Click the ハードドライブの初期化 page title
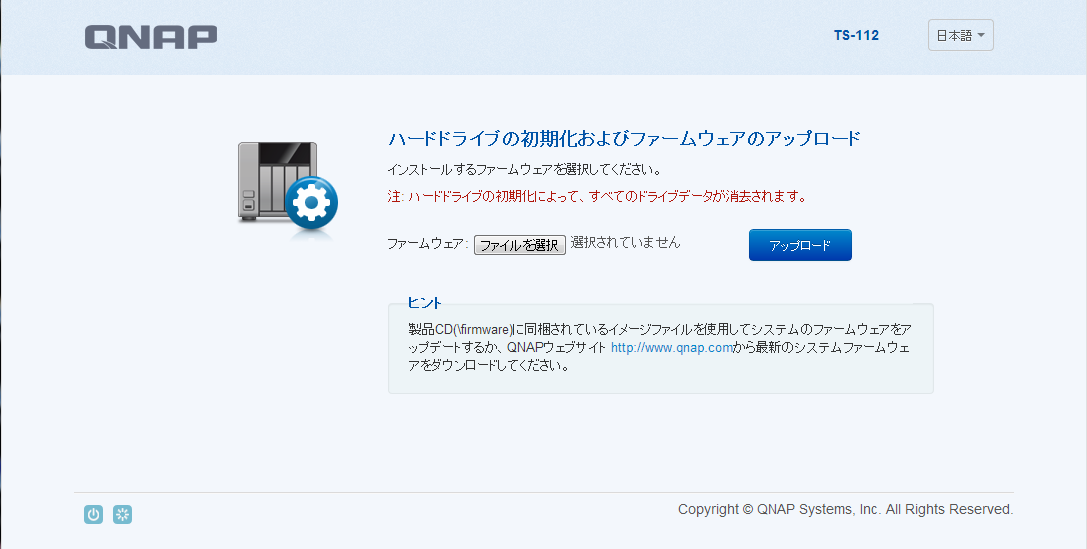 (624, 139)
